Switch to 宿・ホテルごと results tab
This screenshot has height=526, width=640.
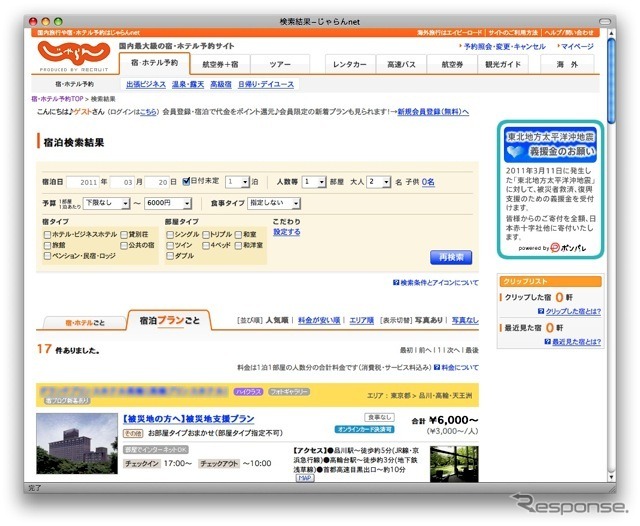tap(85, 322)
